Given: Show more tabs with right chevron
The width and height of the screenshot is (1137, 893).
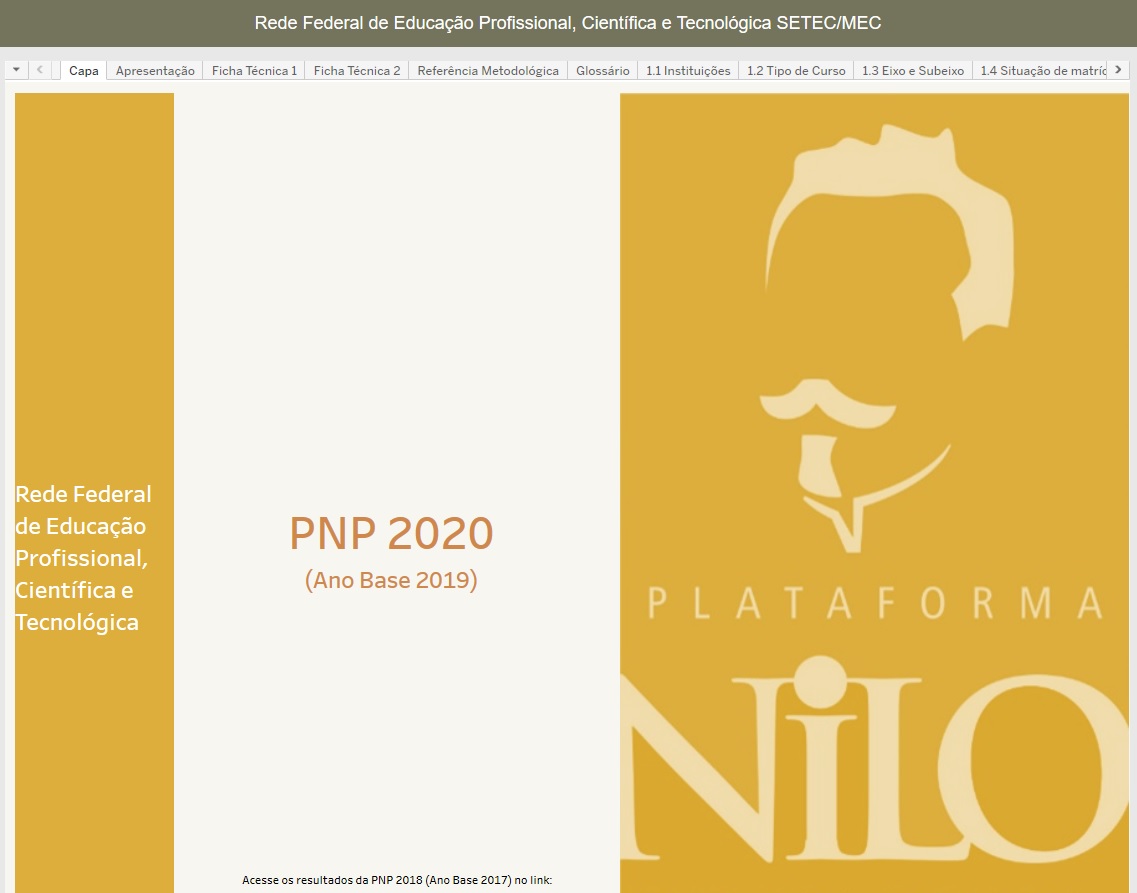Looking at the screenshot, I should [1118, 70].
